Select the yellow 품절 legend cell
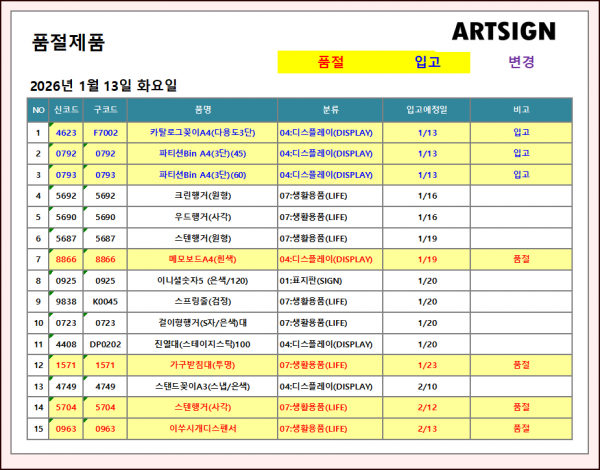This screenshot has width=600, height=470. pyautogui.click(x=330, y=62)
